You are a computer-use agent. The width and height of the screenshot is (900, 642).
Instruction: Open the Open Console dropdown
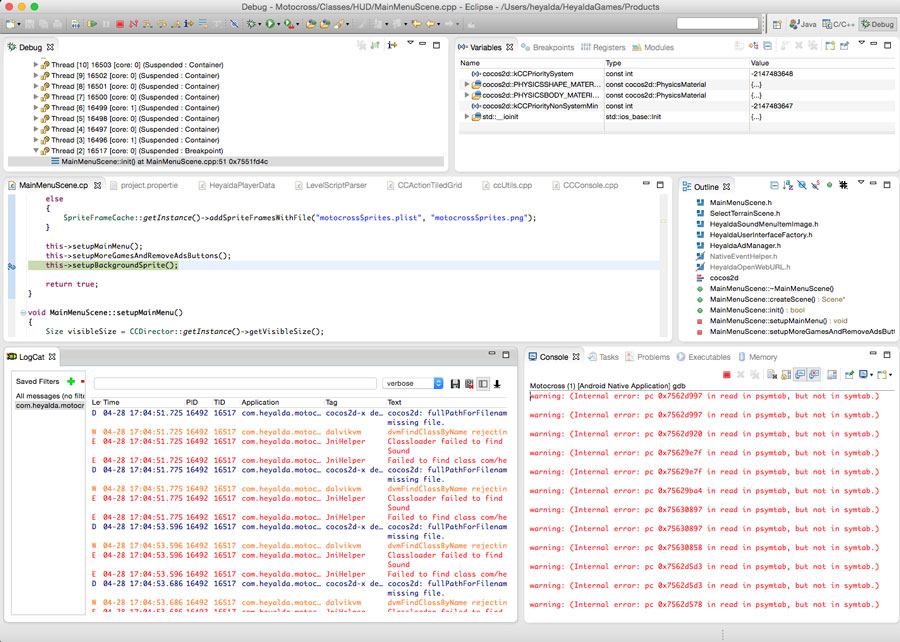(x=890, y=375)
